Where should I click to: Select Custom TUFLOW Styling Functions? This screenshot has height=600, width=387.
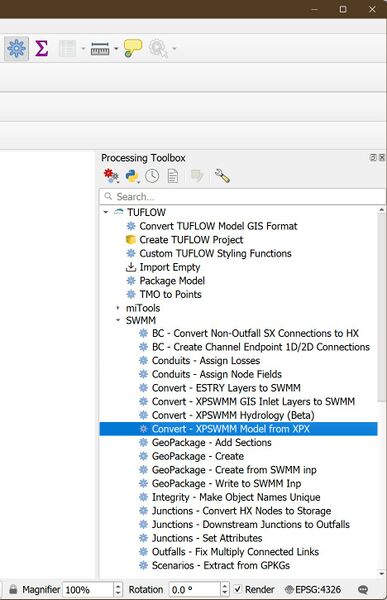[x=215, y=253]
